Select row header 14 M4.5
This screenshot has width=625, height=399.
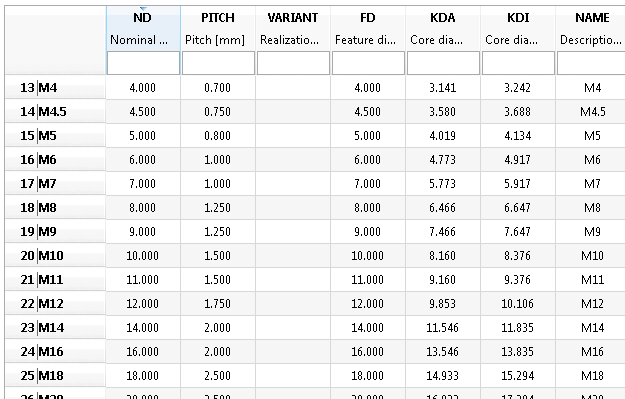(x=55, y=112)
